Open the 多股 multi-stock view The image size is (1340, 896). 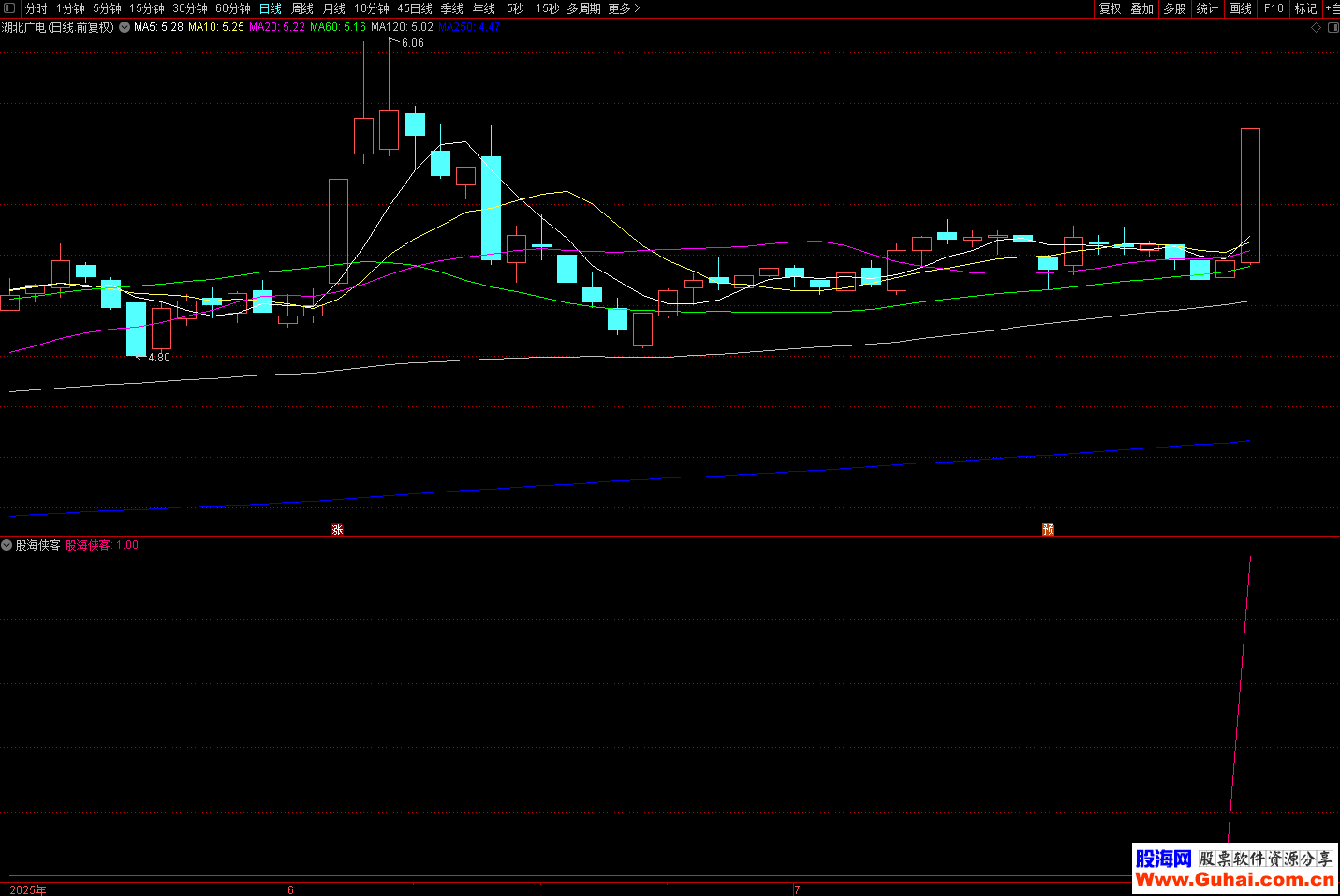point(1175,8)
